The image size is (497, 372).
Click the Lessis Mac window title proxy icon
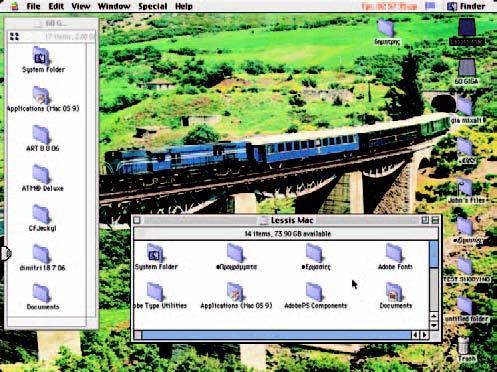pos(264,220)
